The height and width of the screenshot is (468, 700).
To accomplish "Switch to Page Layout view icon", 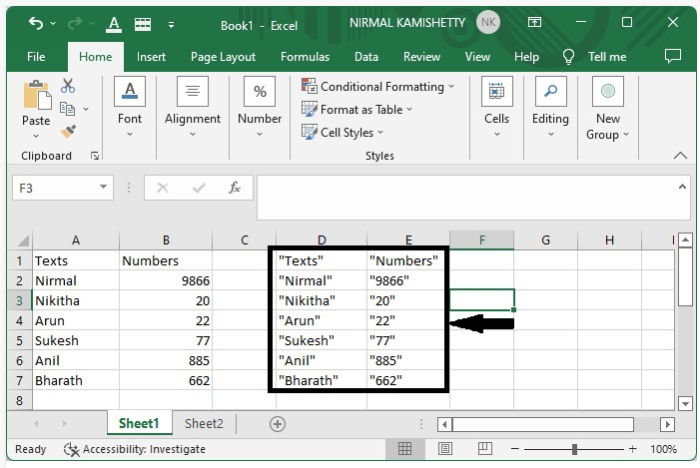I will 445,448.
